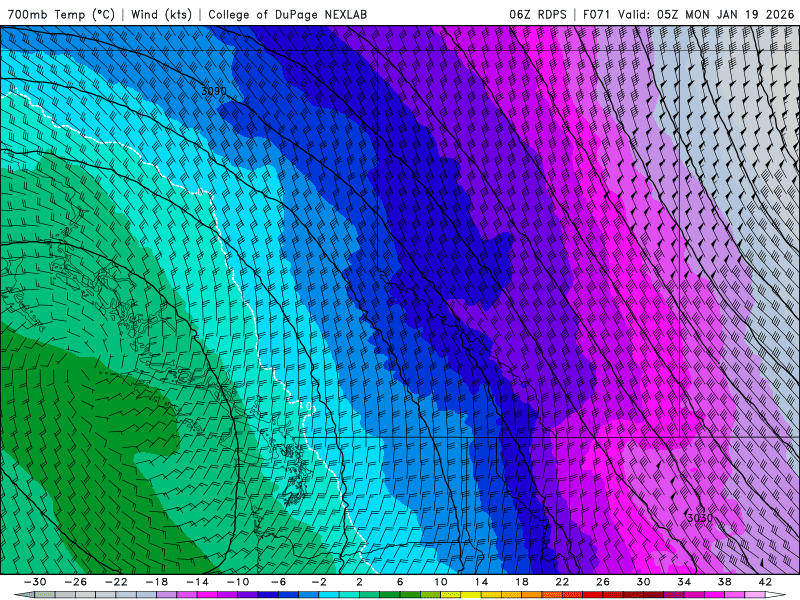Click 'College of DuPage NEXLAB' header text

(x=287, y=14)
